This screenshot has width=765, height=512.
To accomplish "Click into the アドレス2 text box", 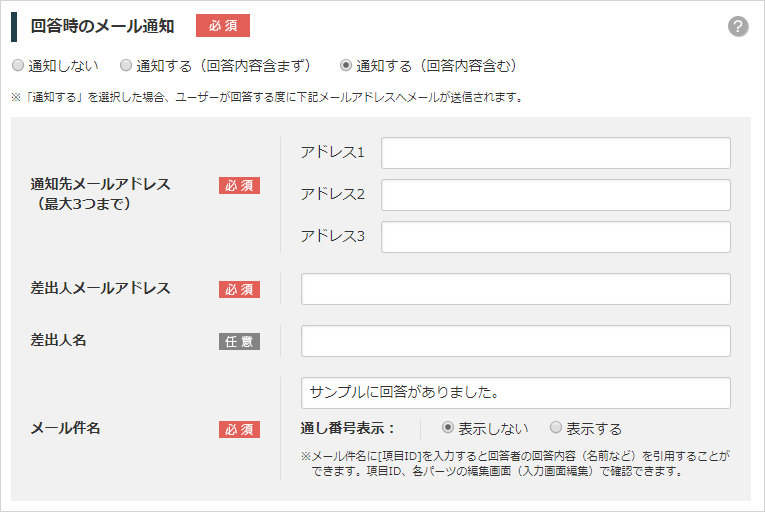I will coord(556,195).
